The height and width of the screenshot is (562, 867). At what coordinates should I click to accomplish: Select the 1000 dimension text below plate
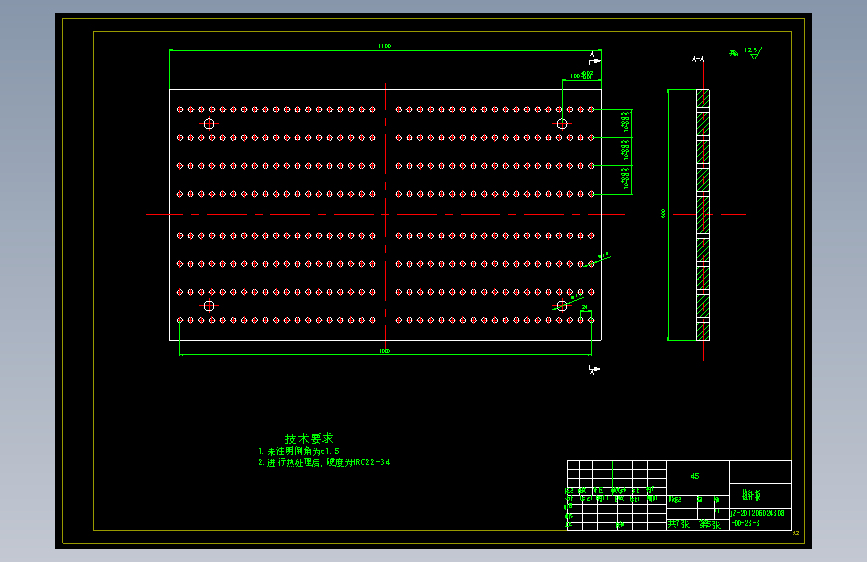pos(385,351)
